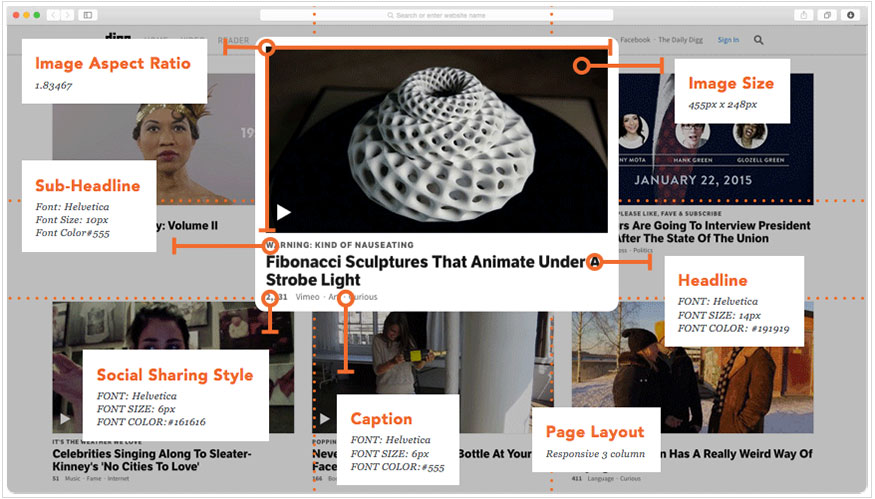Click the Sign In link
Viewport: 875px width, 499px height.
(x=728, y=40)
